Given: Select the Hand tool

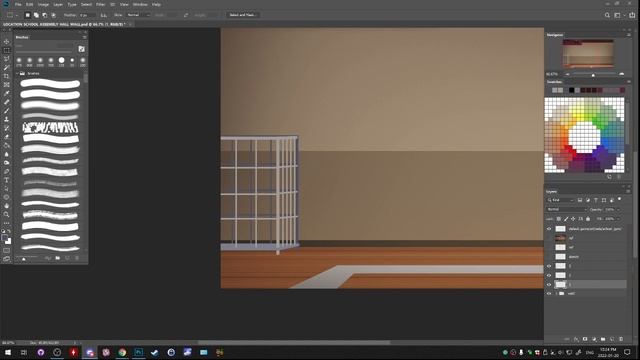Looking at the screenshot, I should click(7, 206).
